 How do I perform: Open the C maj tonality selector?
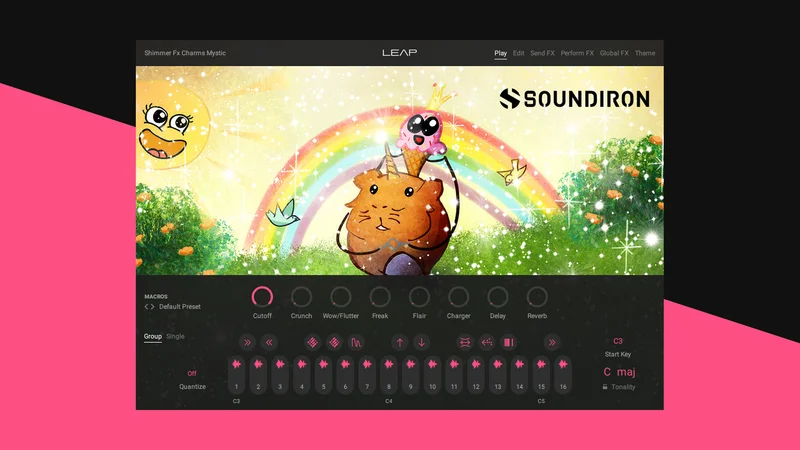[619, 372]
